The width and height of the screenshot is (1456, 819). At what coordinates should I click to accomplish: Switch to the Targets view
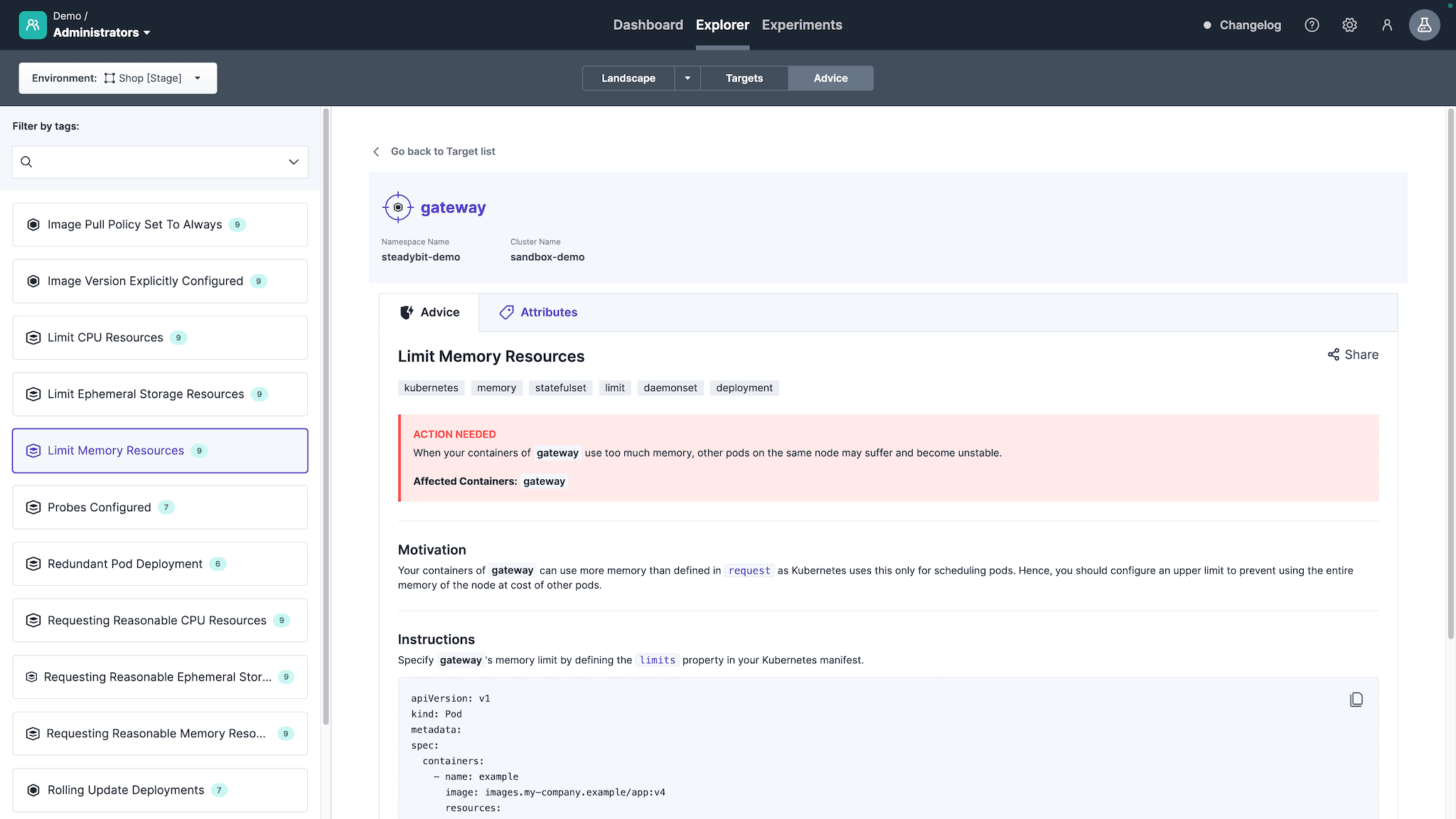[x=744, y=78]
